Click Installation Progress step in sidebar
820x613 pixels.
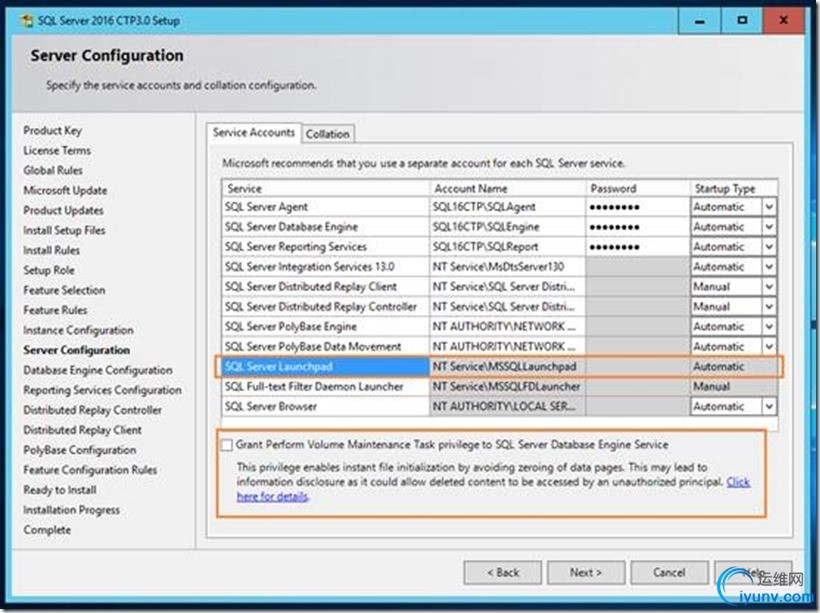(x=71, y=510)
